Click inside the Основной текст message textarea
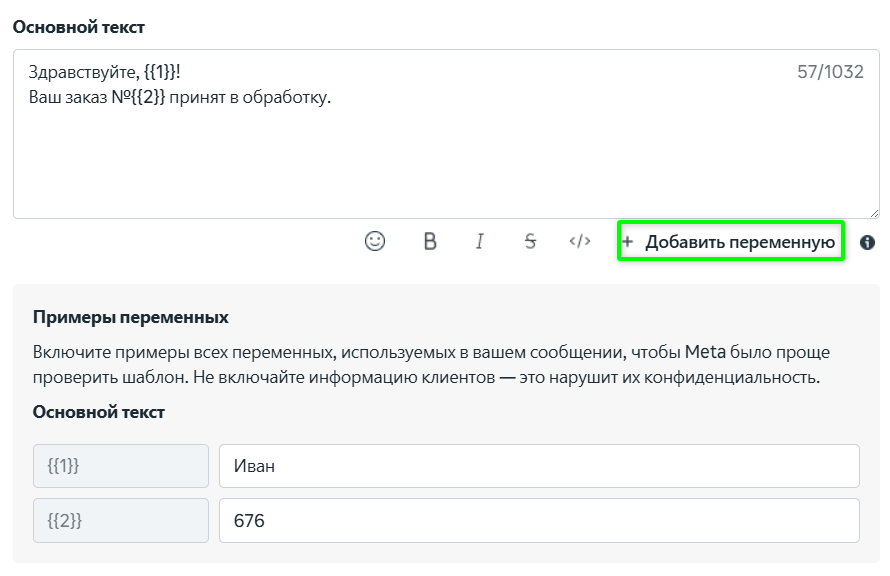890x576 pixels. point(446,160)
